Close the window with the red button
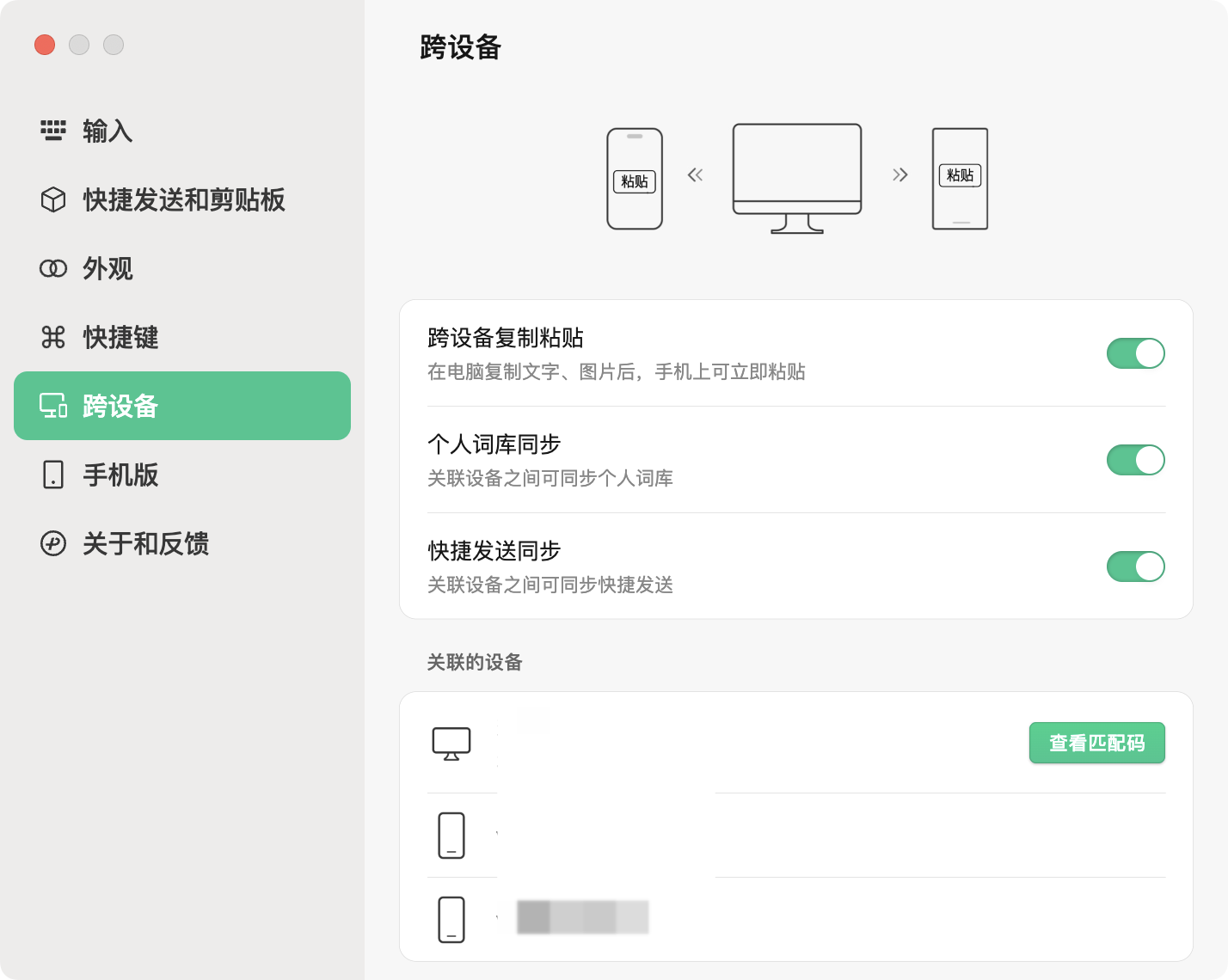 tap(45, 45)
